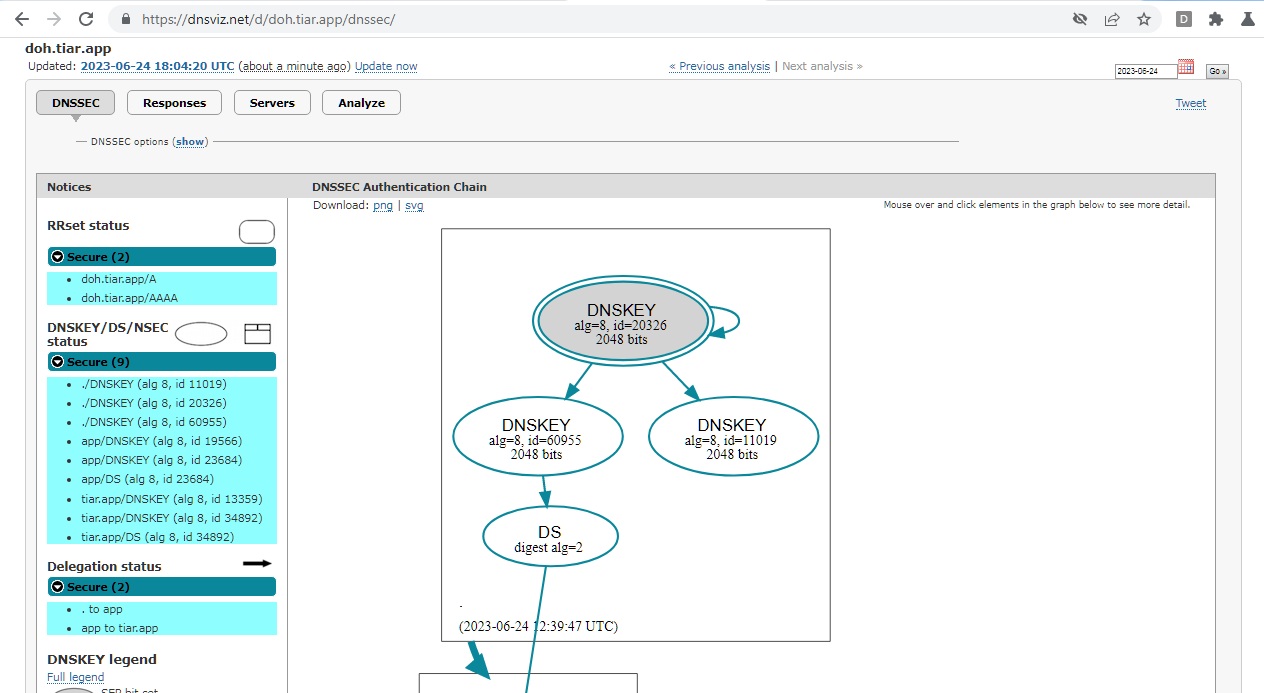
Task: Collapse the Delegation status Secure (2) list
Action: tap(57, 587)
